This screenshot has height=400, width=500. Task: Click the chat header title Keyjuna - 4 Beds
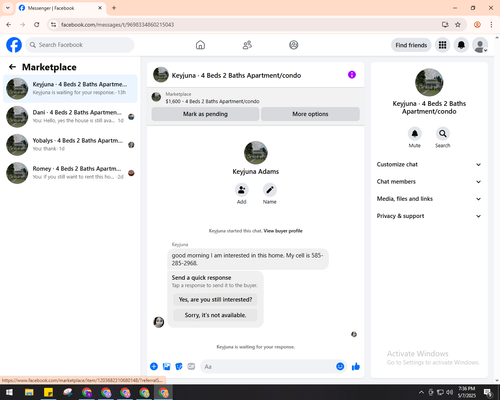coord(236,75)
